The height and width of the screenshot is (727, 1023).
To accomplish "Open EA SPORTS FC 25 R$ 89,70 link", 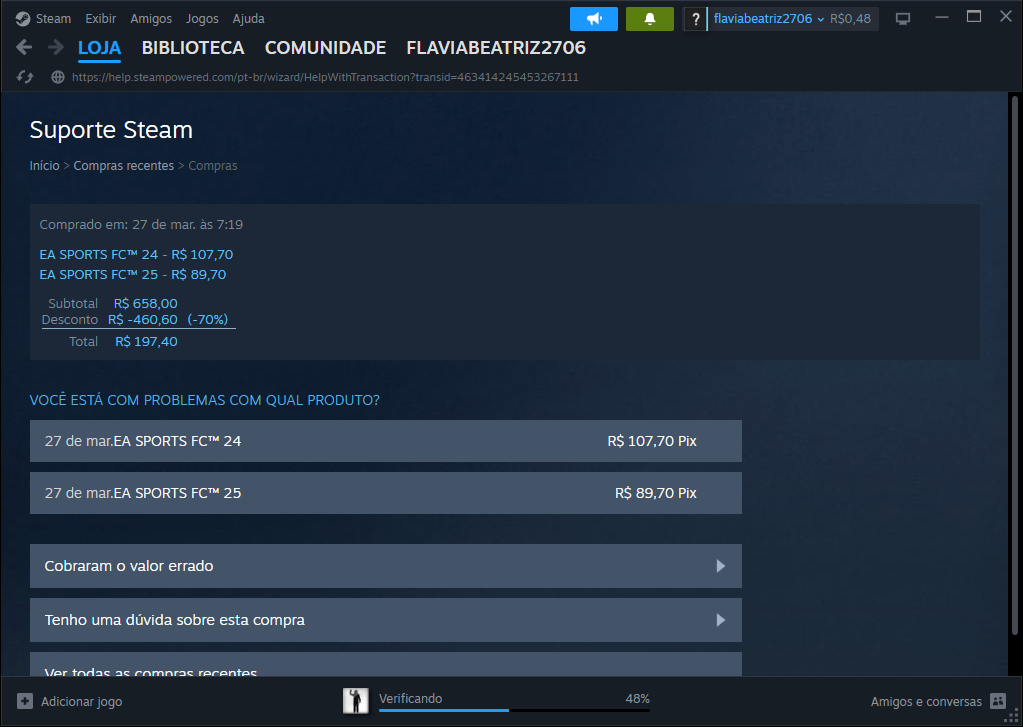I will pos(132,274).
